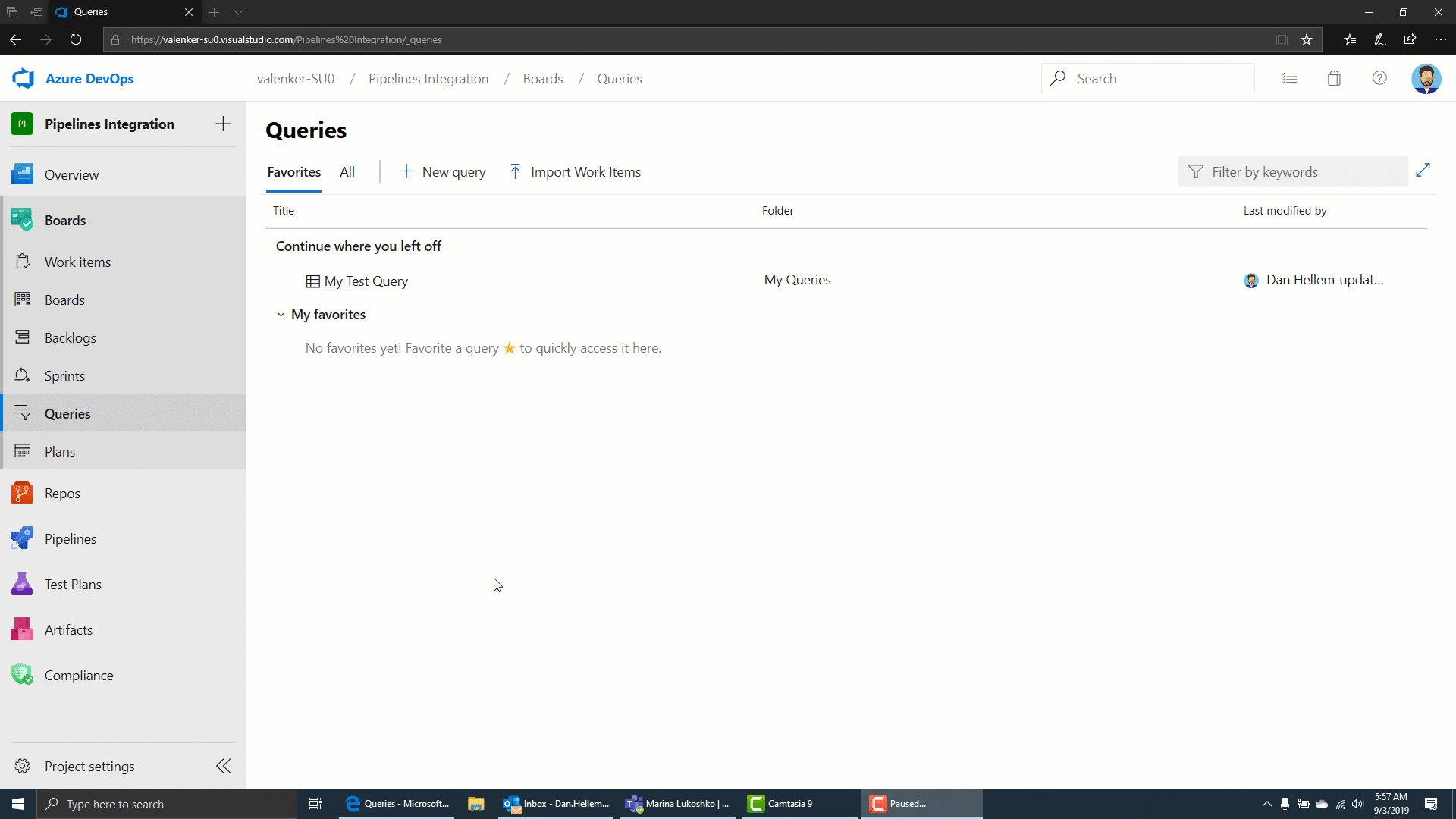Expand the My favorites section

click(280, 314)
